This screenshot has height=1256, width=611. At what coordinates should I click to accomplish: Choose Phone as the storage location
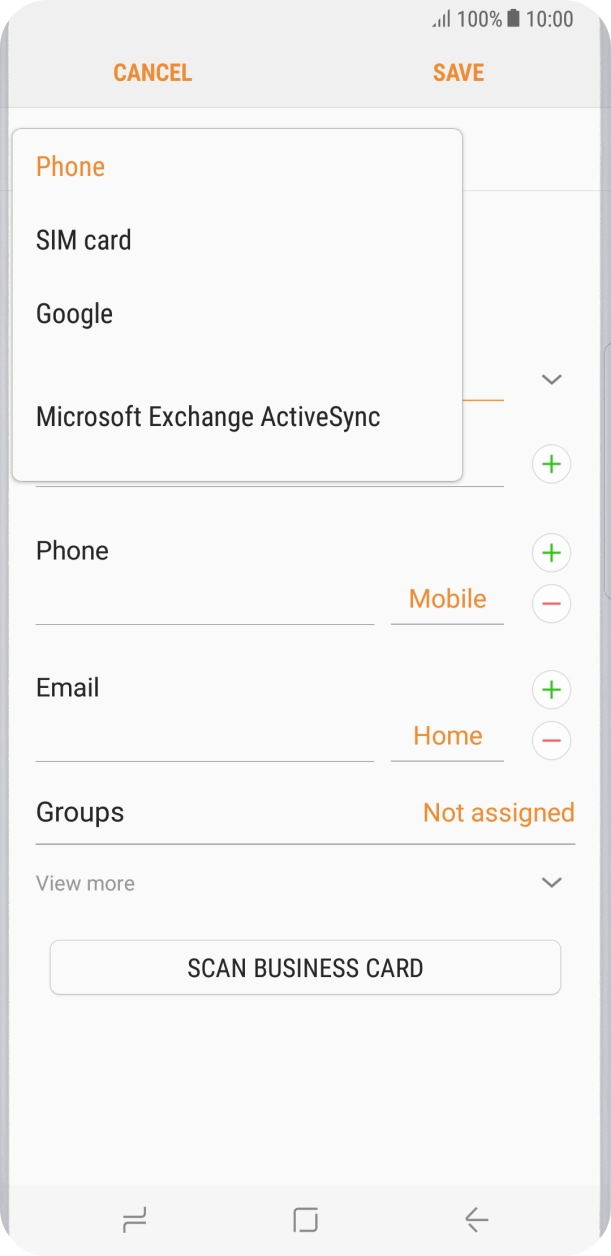(x=71, y=167)
